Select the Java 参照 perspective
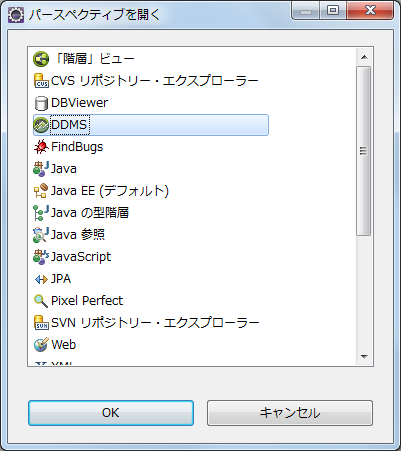The width and height of the screenshot is (401, 451). 69,235
